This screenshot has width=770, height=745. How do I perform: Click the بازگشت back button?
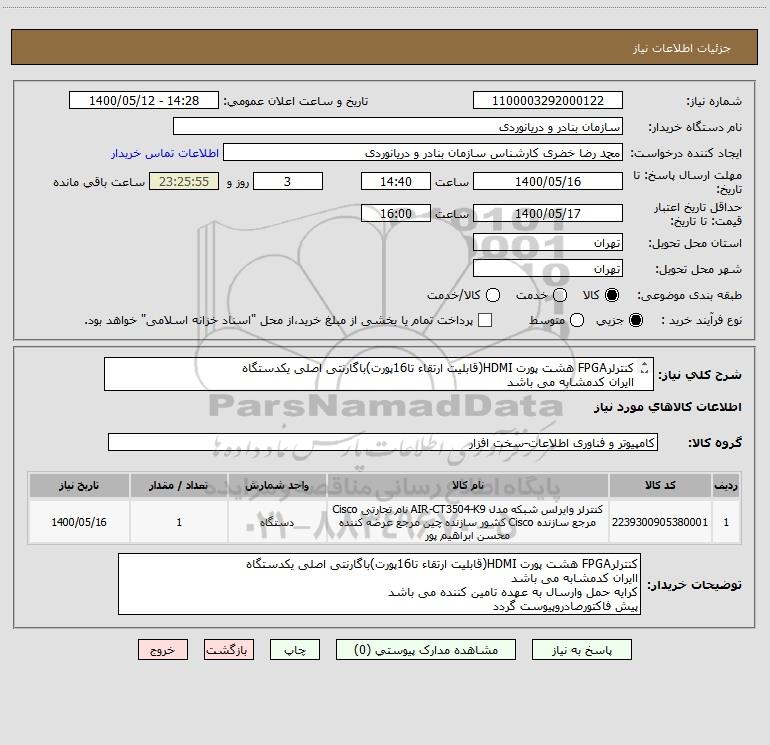229,650
